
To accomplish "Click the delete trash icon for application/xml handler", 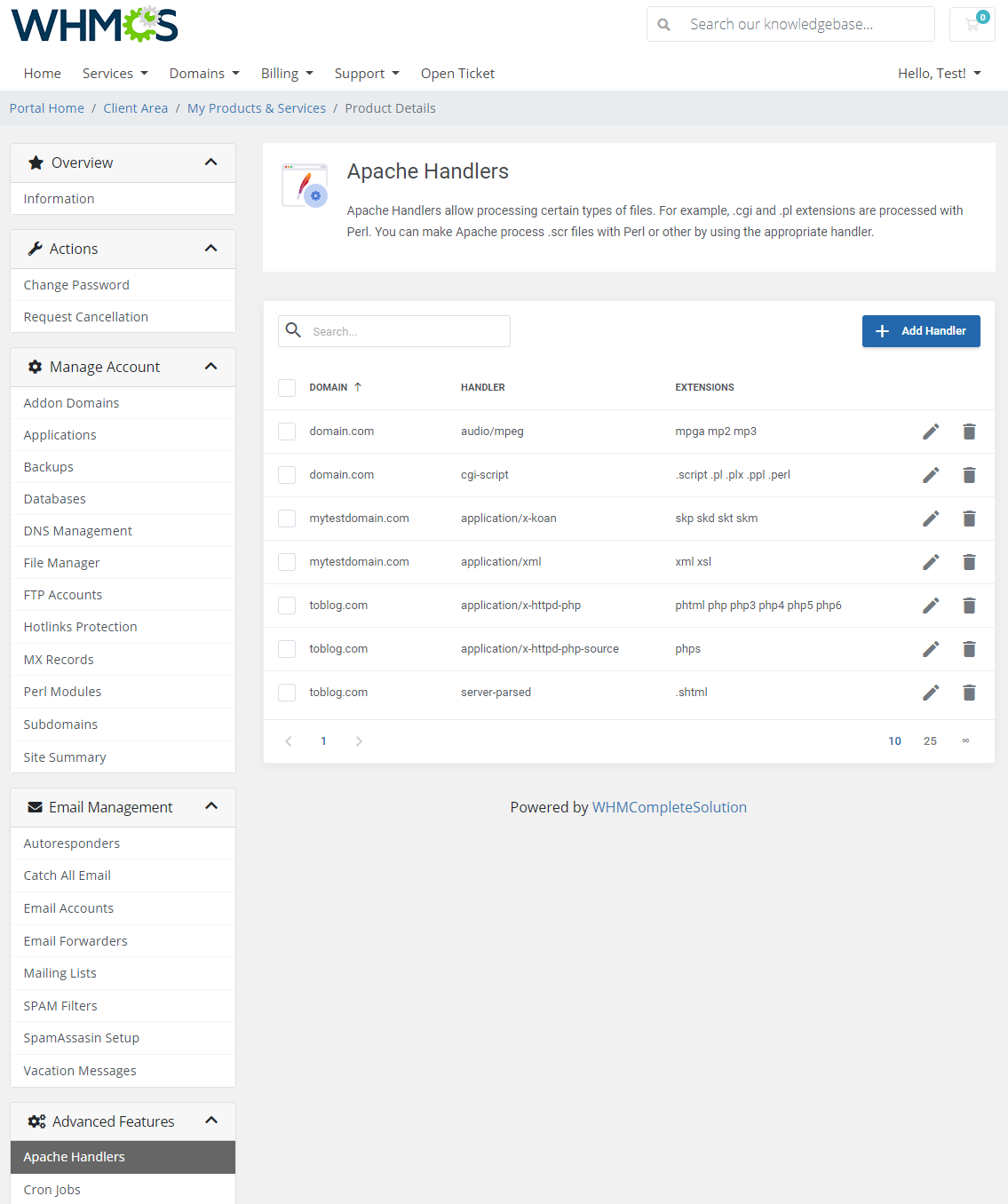I will click(x=969, y=561).
